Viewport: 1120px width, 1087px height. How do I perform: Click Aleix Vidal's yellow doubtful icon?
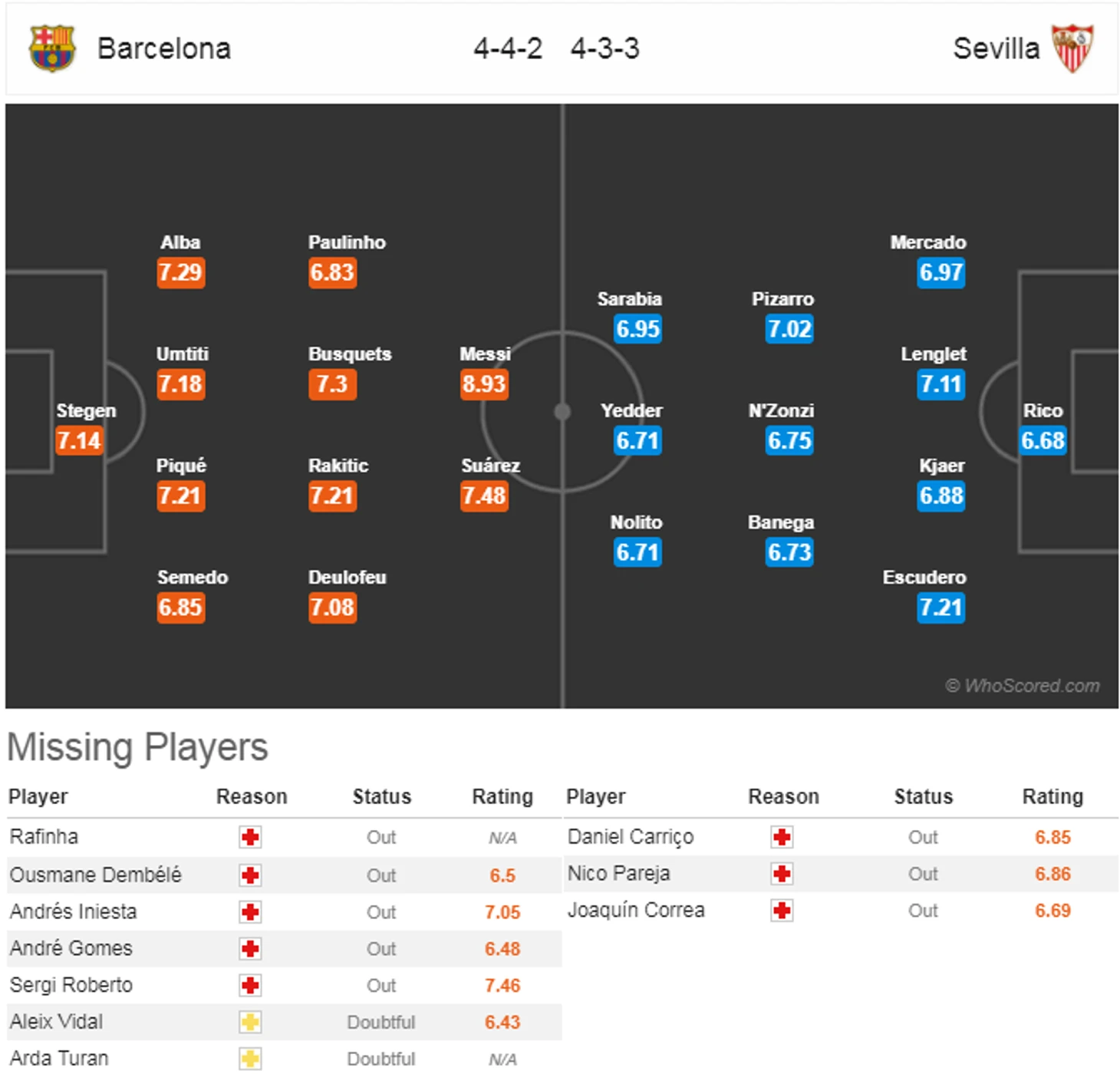point(250,1023)
